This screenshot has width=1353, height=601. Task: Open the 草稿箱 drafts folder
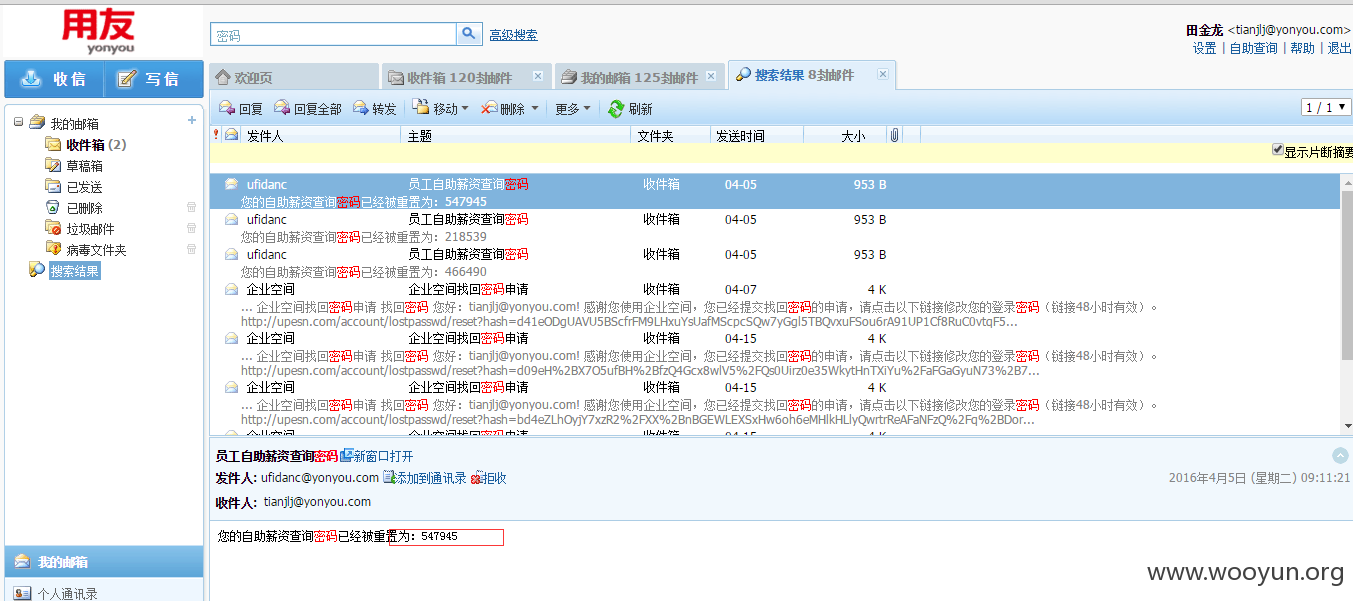pos(74,166)
